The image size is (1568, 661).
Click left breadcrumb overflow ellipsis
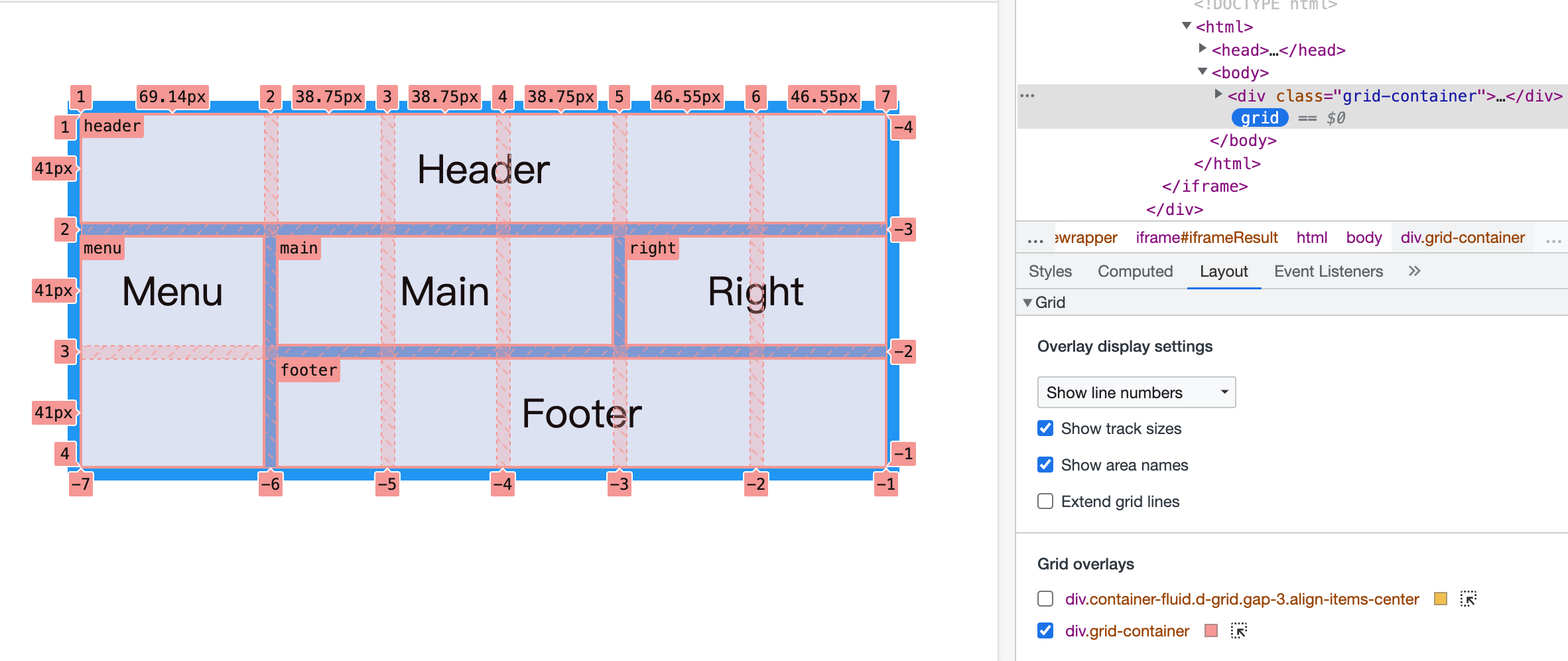[x=1035, y=238]
